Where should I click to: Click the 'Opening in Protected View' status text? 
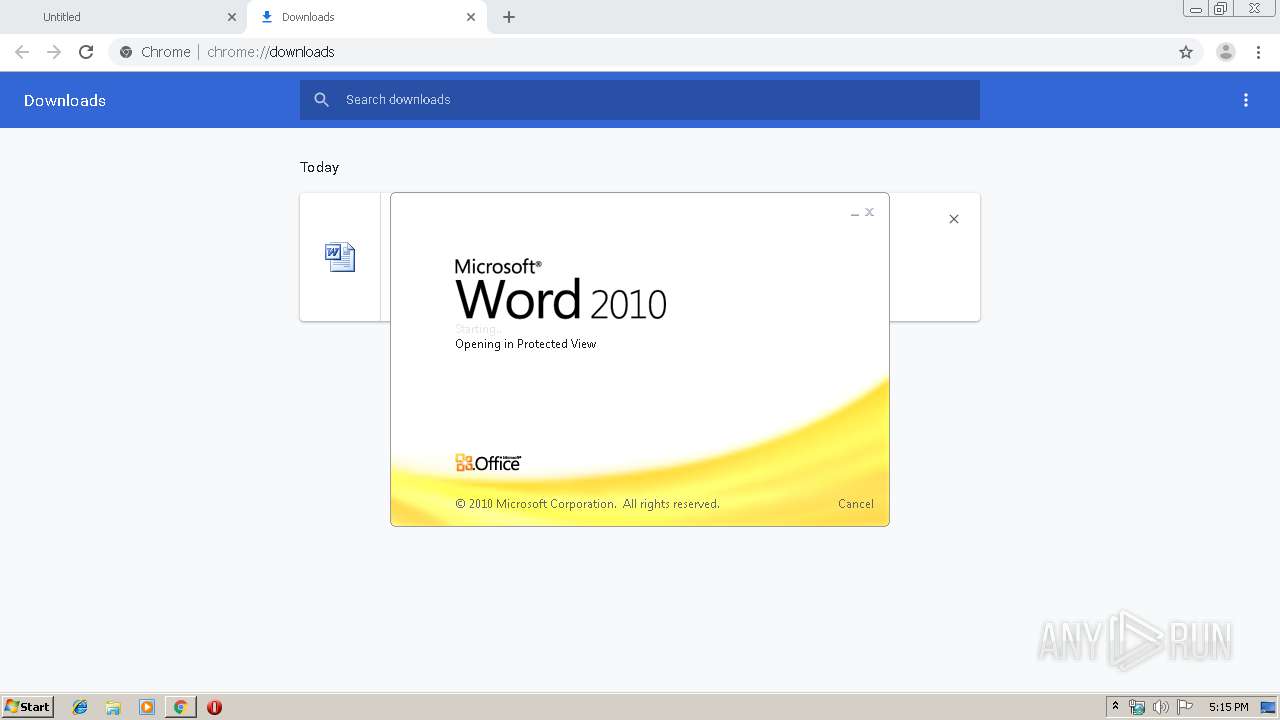526,344
